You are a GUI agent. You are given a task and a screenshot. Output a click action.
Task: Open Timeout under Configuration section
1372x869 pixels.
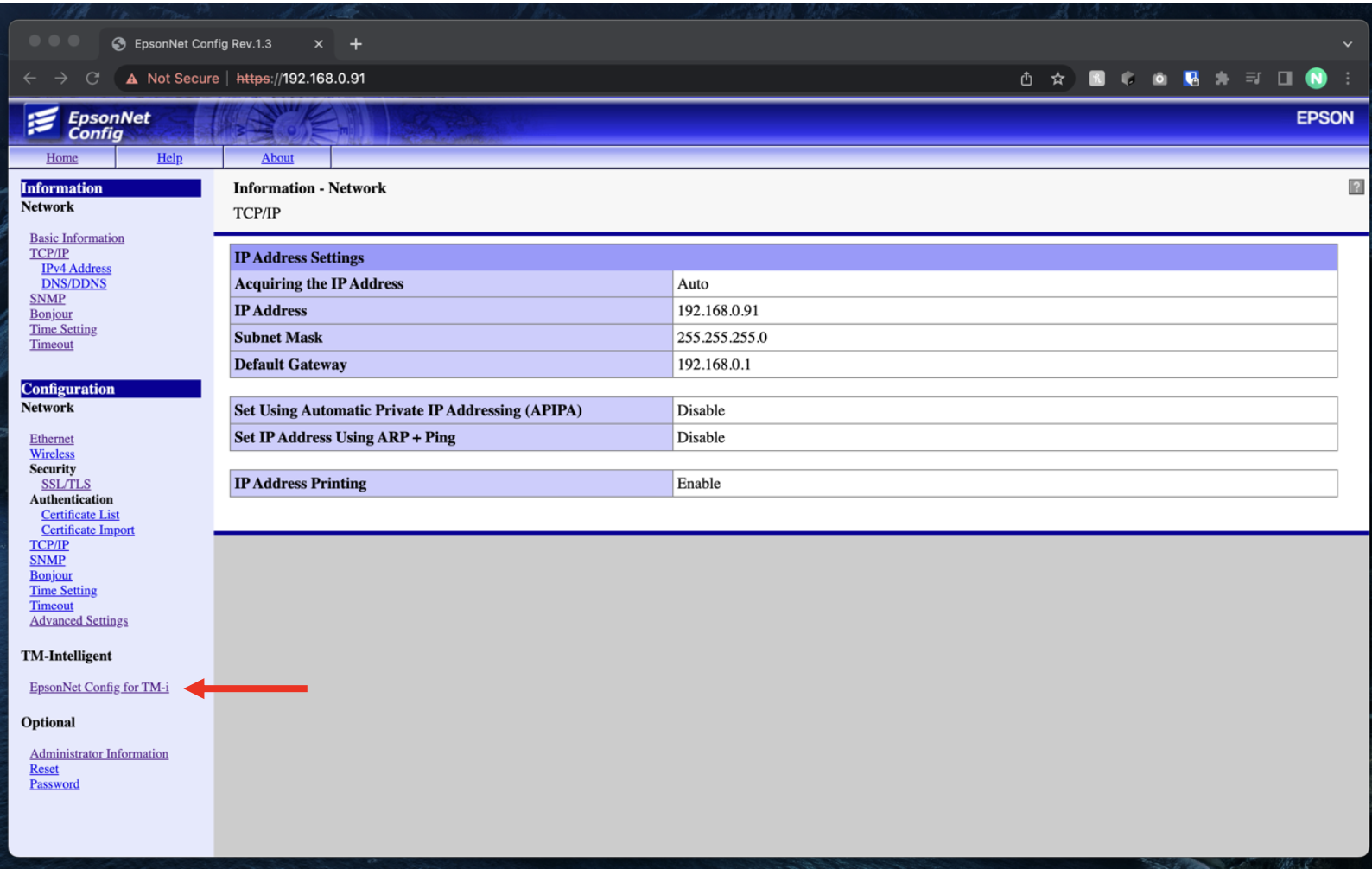click(52, 606)
